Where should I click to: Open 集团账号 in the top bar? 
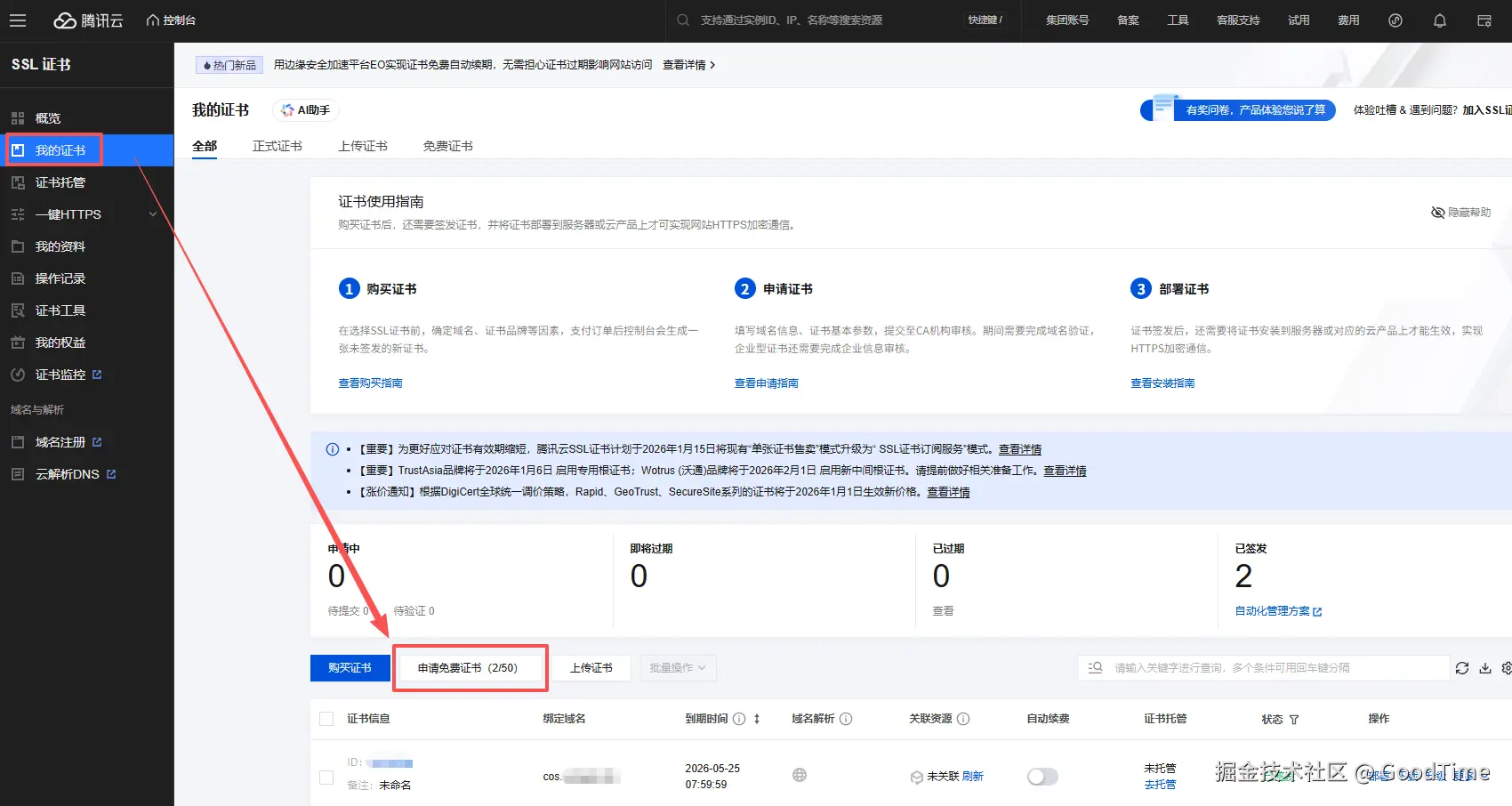point(1067,20)
